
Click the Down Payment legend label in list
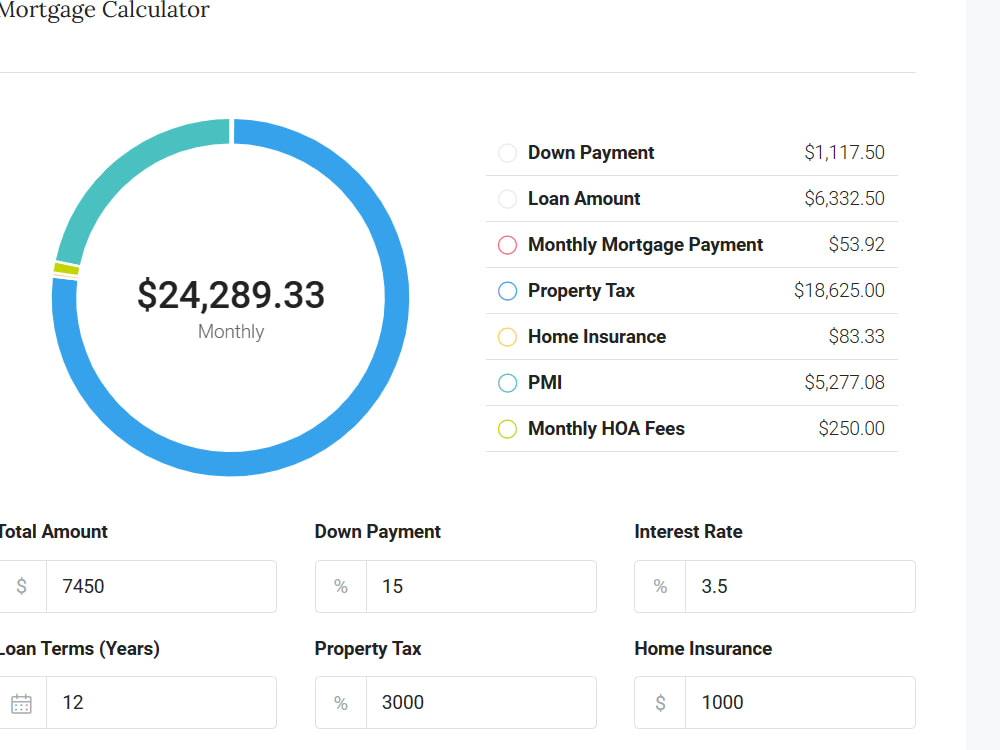click(591, 153)
